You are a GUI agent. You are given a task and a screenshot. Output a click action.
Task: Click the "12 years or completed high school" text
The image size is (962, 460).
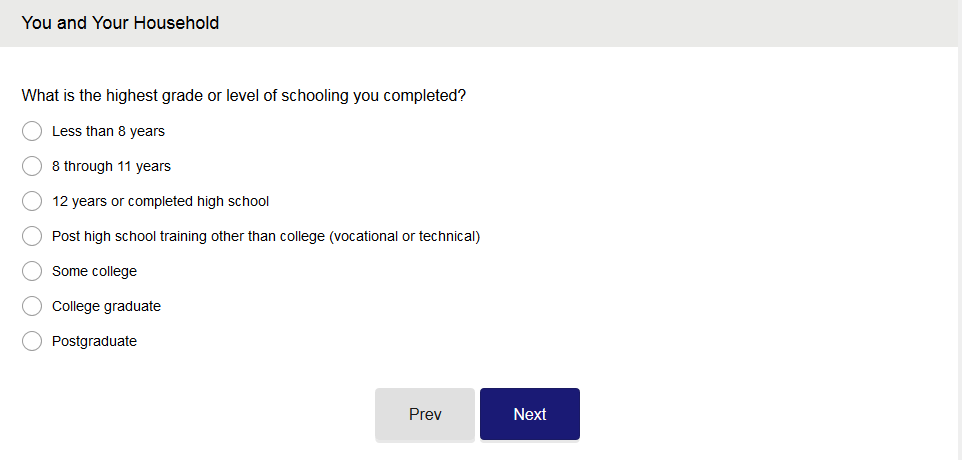[x=160, y=201]
